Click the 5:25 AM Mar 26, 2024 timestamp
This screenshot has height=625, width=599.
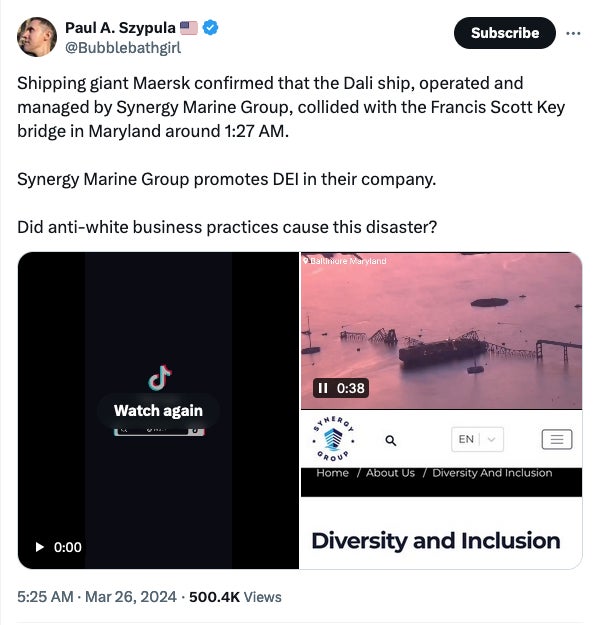(97, 597)
